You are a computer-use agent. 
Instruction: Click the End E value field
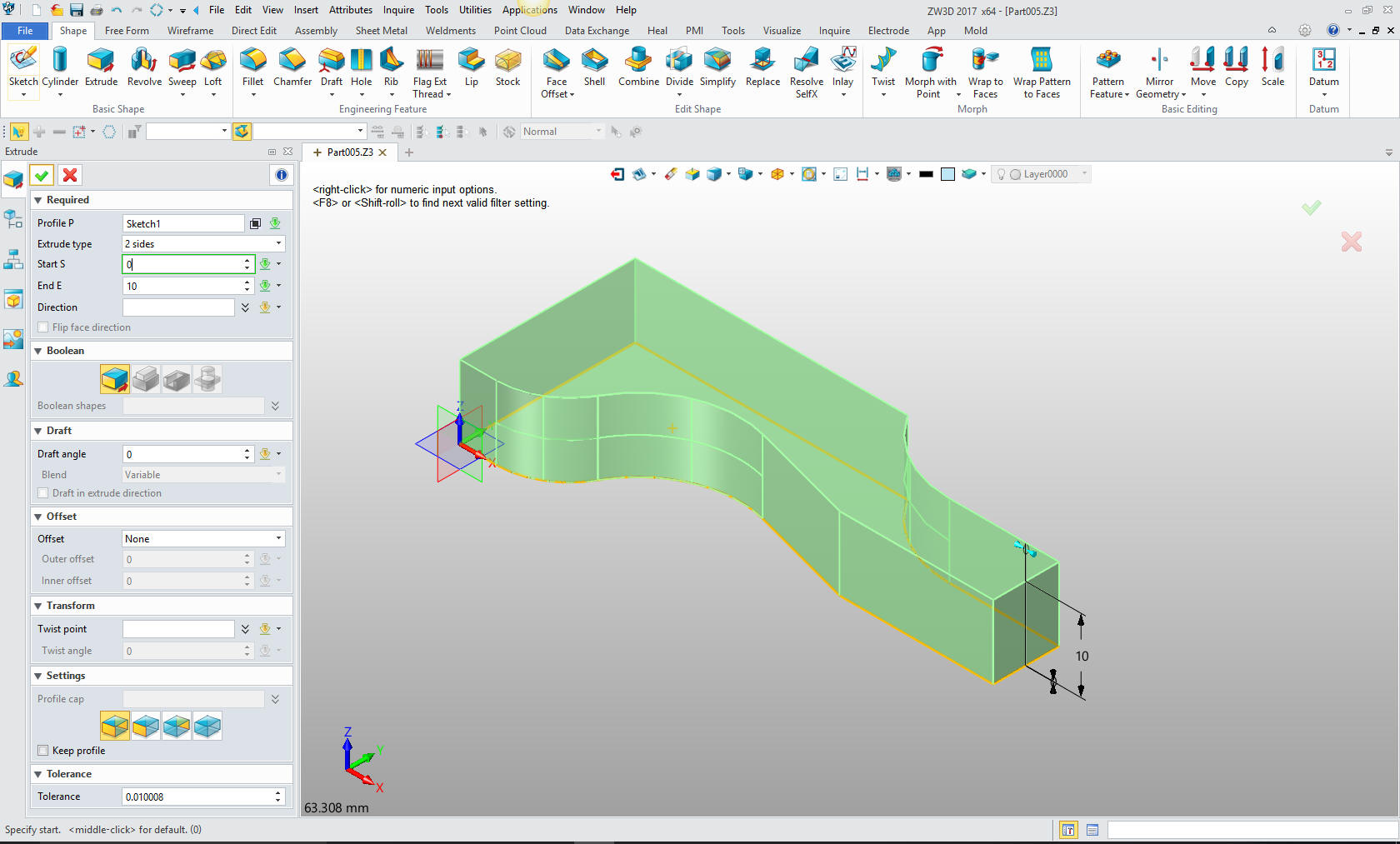click(x=182, y=286)
